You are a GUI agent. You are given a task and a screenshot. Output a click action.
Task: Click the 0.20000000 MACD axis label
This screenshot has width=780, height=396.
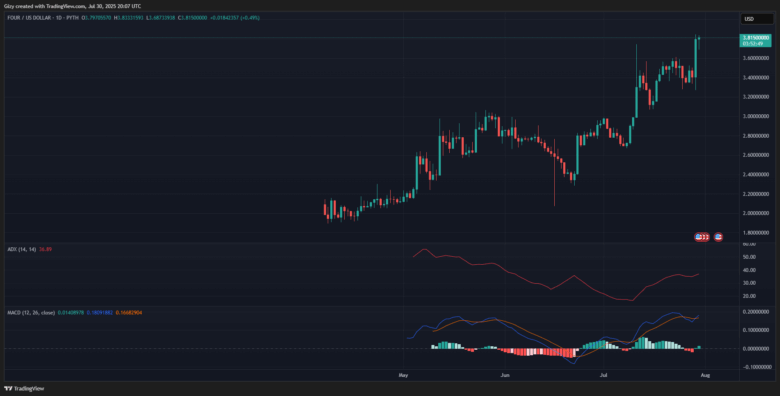tap(756, 312)
